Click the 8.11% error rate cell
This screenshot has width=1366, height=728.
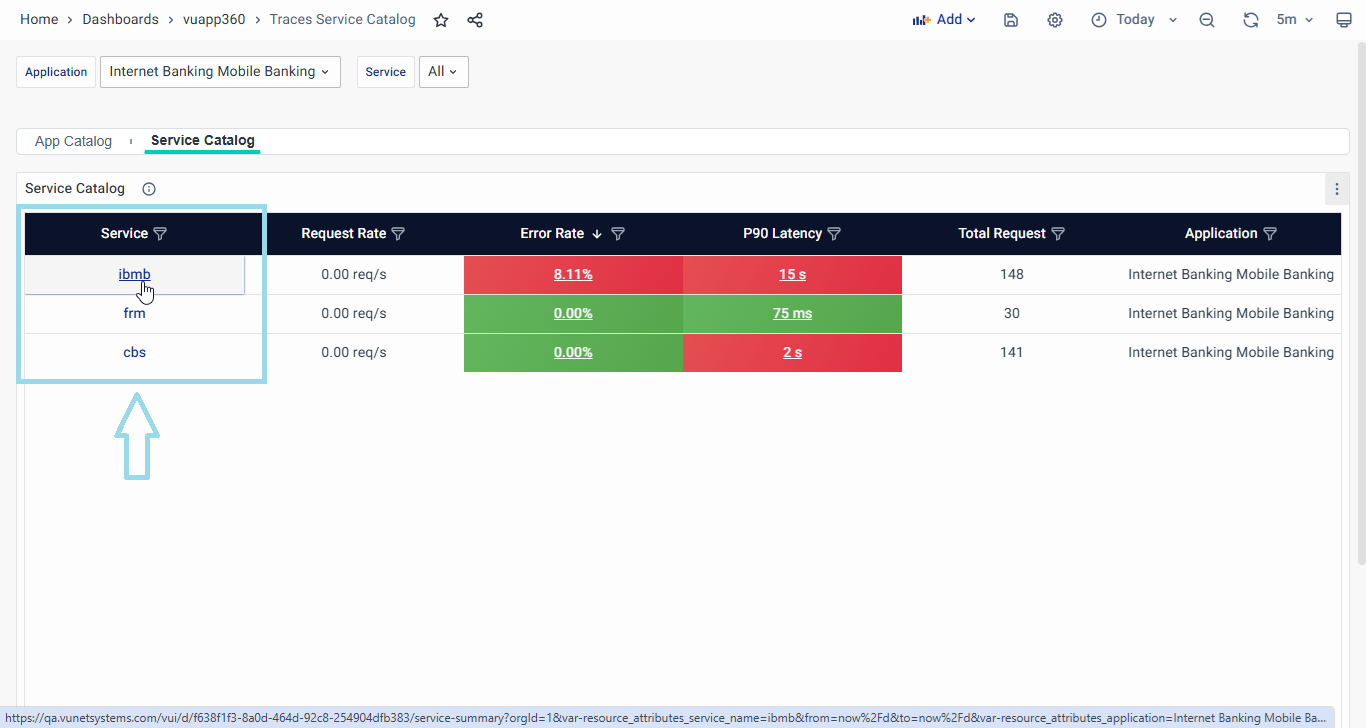pyautogui.click(x=573, y=275)
